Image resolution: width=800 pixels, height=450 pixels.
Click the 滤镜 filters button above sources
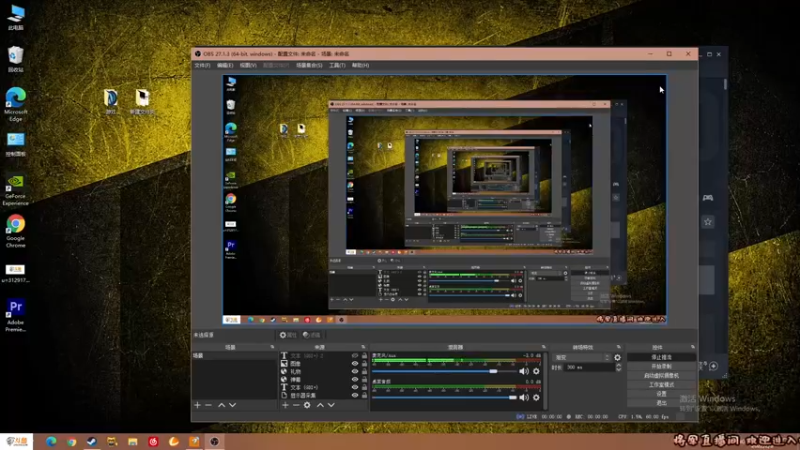311,335
